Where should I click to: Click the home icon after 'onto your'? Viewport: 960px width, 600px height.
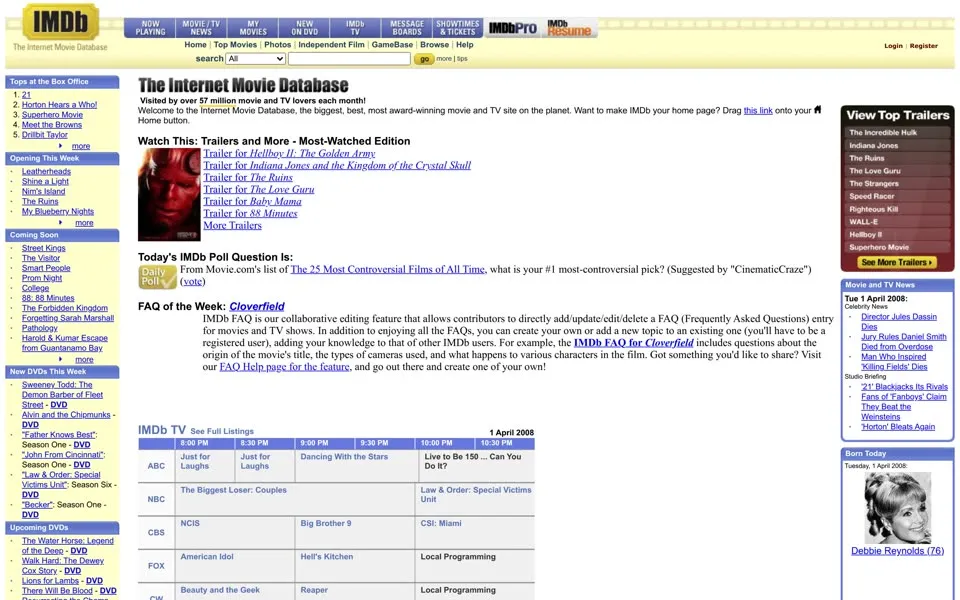[817, 110]
